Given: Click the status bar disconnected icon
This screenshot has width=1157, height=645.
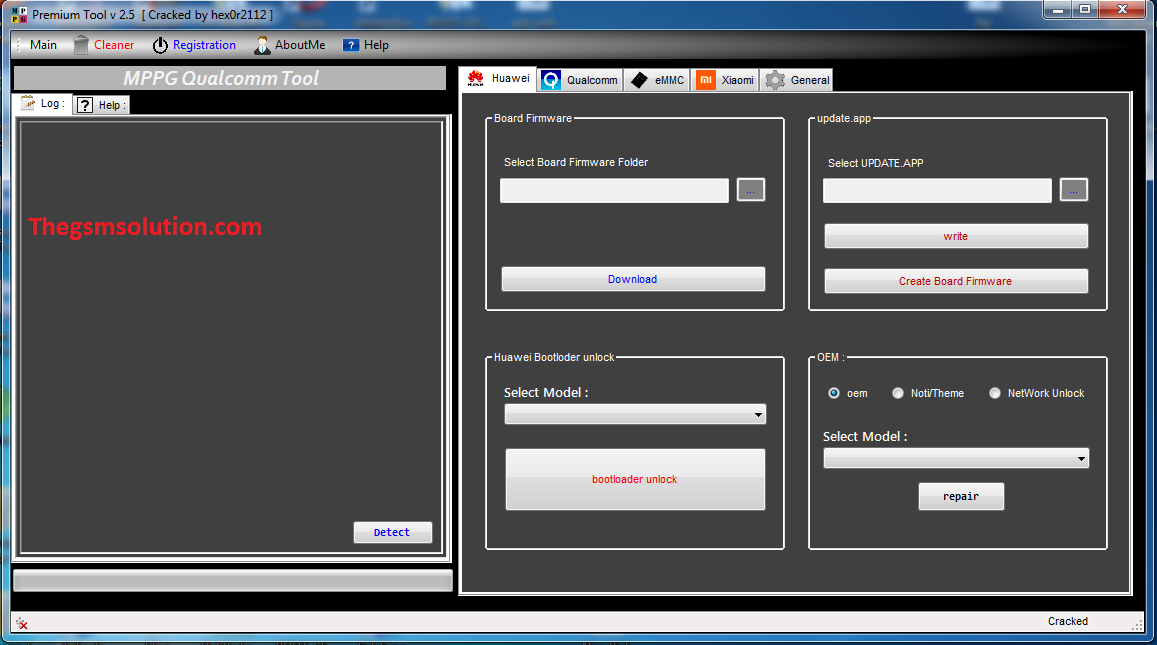Looking at the screenshot, I should [x=22, y=624].
